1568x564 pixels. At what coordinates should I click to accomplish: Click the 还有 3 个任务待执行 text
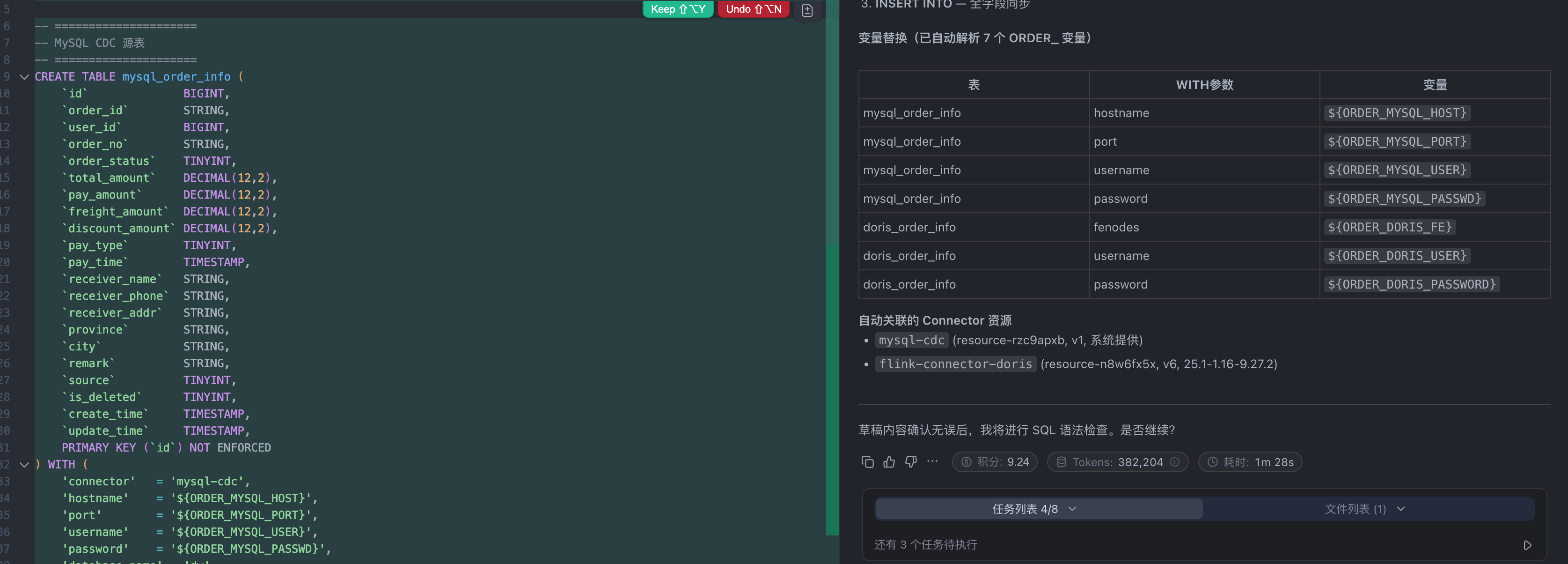click(925, 544)
